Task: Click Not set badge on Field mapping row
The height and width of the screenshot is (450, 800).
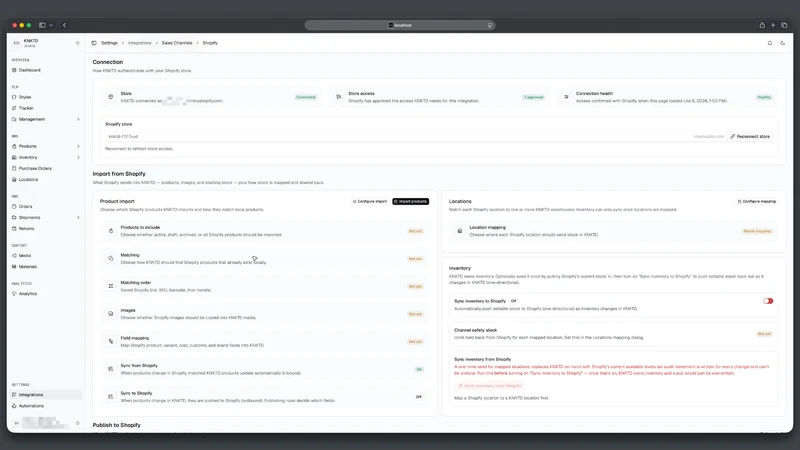Action: (x=415, y=342)
